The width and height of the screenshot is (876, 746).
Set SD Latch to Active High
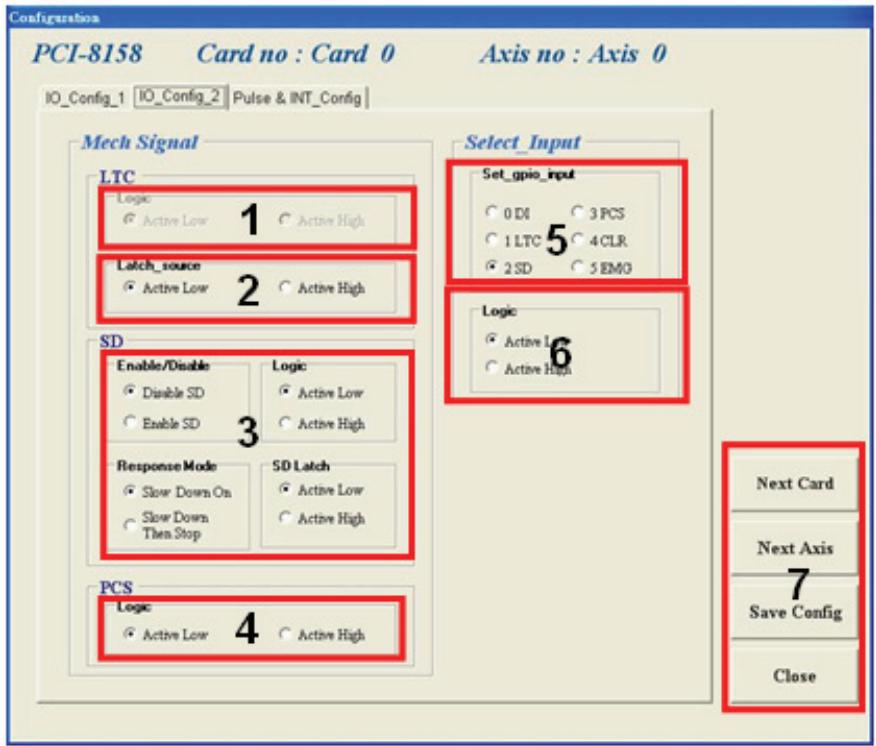322,519
